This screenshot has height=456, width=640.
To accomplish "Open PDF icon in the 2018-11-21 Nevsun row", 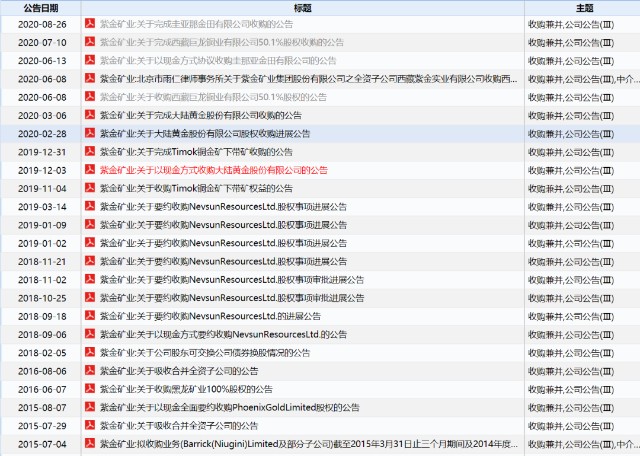I will [x=90, y=261].
